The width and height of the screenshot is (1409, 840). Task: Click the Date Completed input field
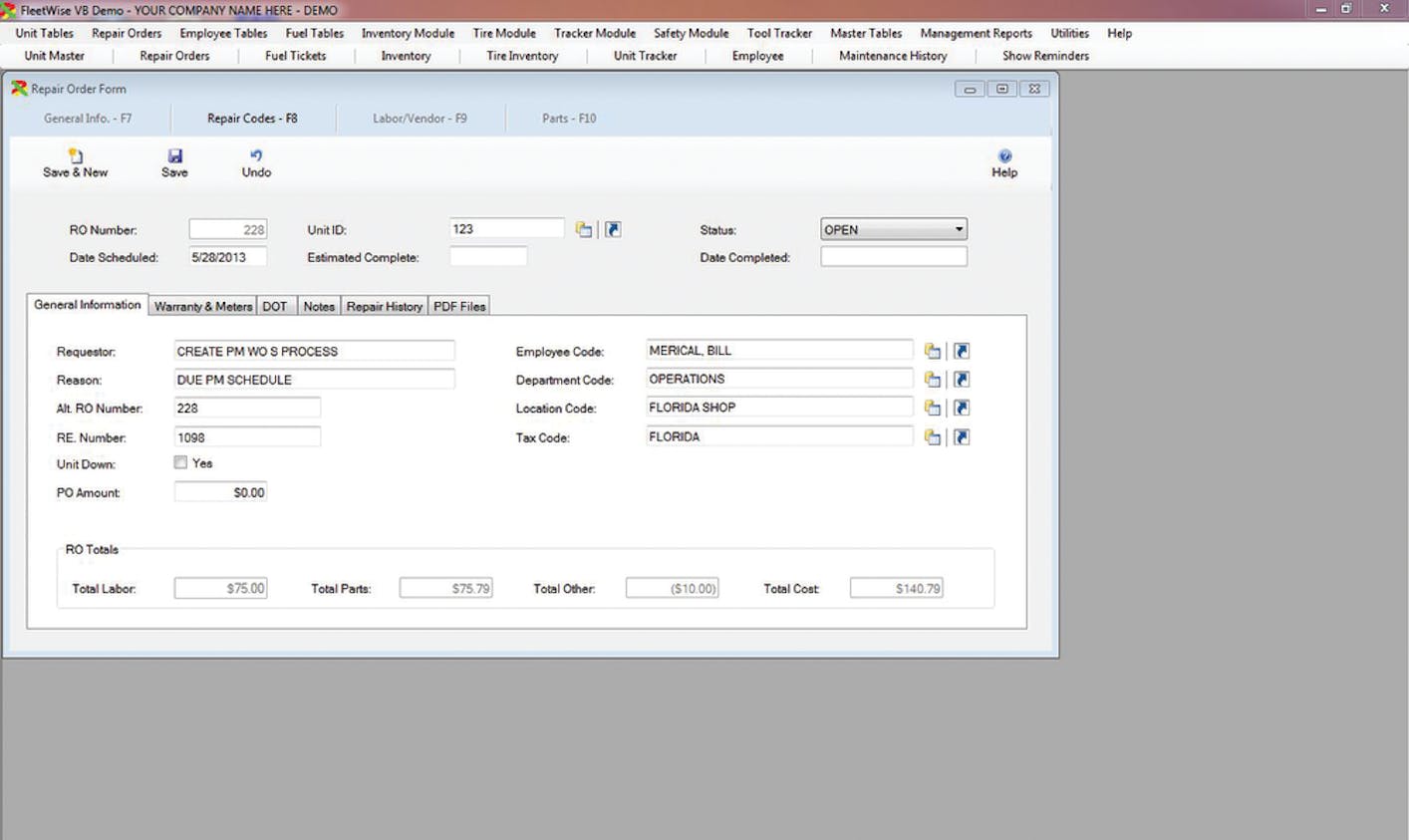coord(893,256)
